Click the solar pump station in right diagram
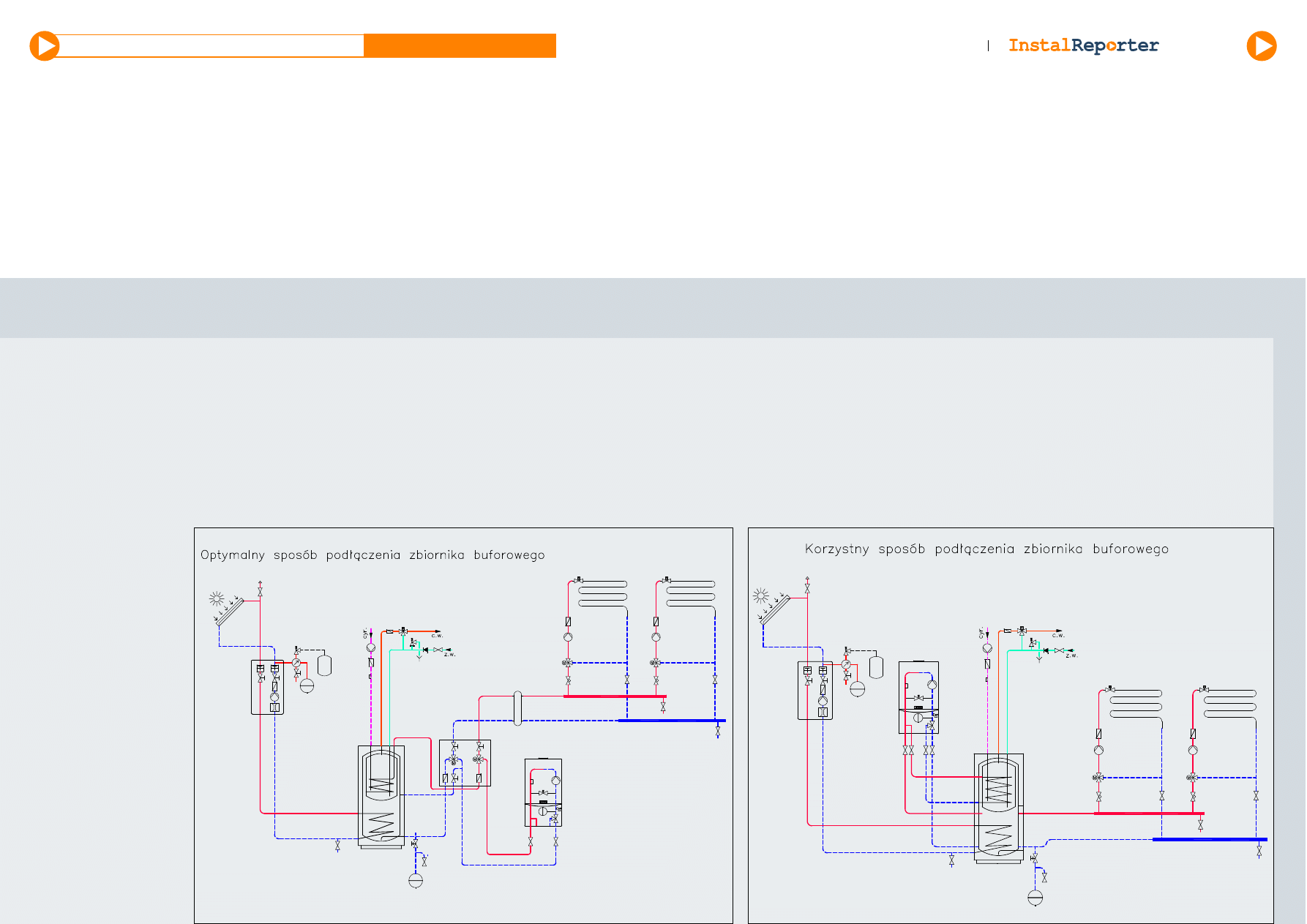This screenshot has height=924, width=1307. coord(815,690)
